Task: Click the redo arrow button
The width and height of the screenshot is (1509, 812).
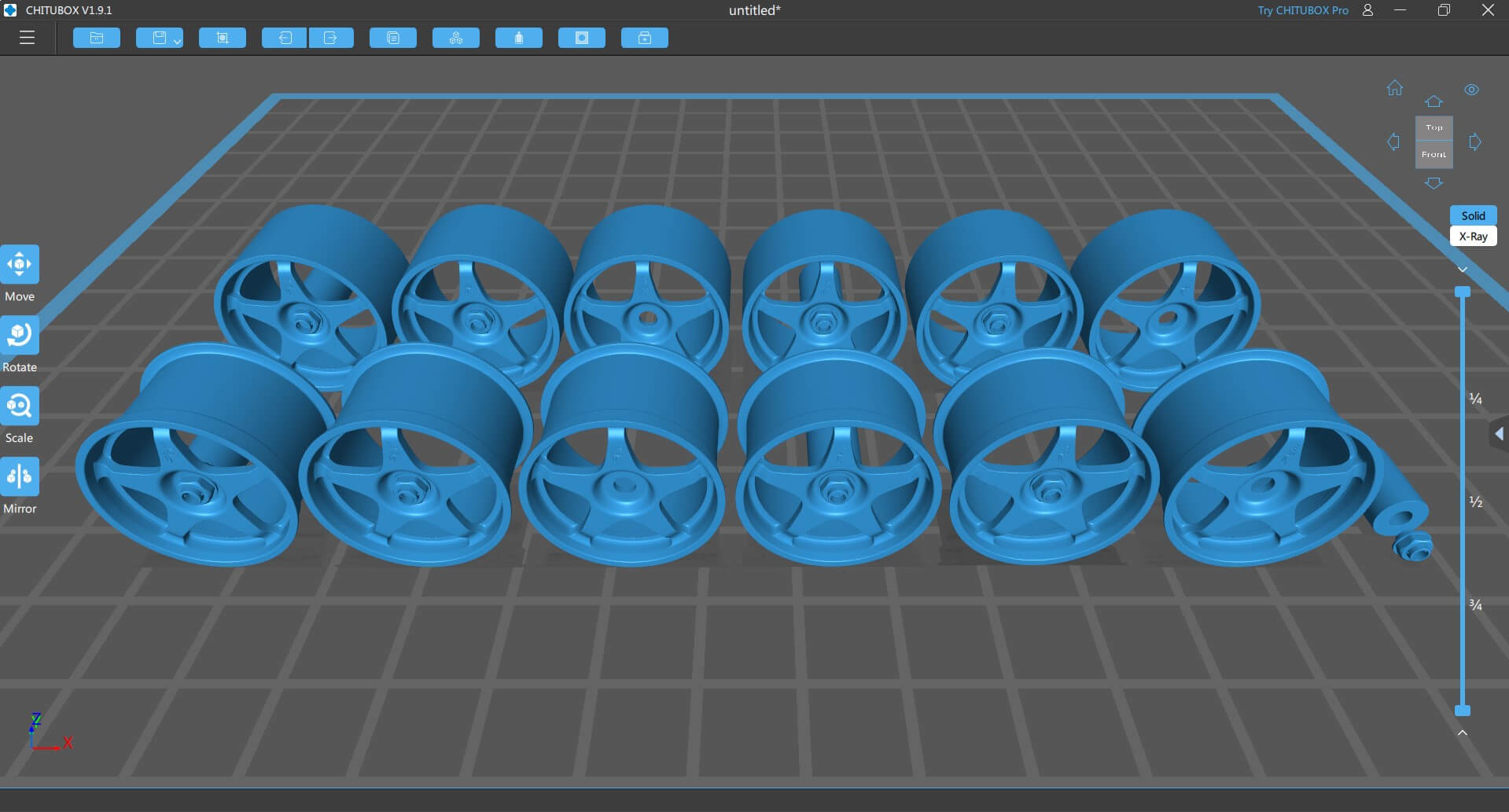Action: point(330,38)
